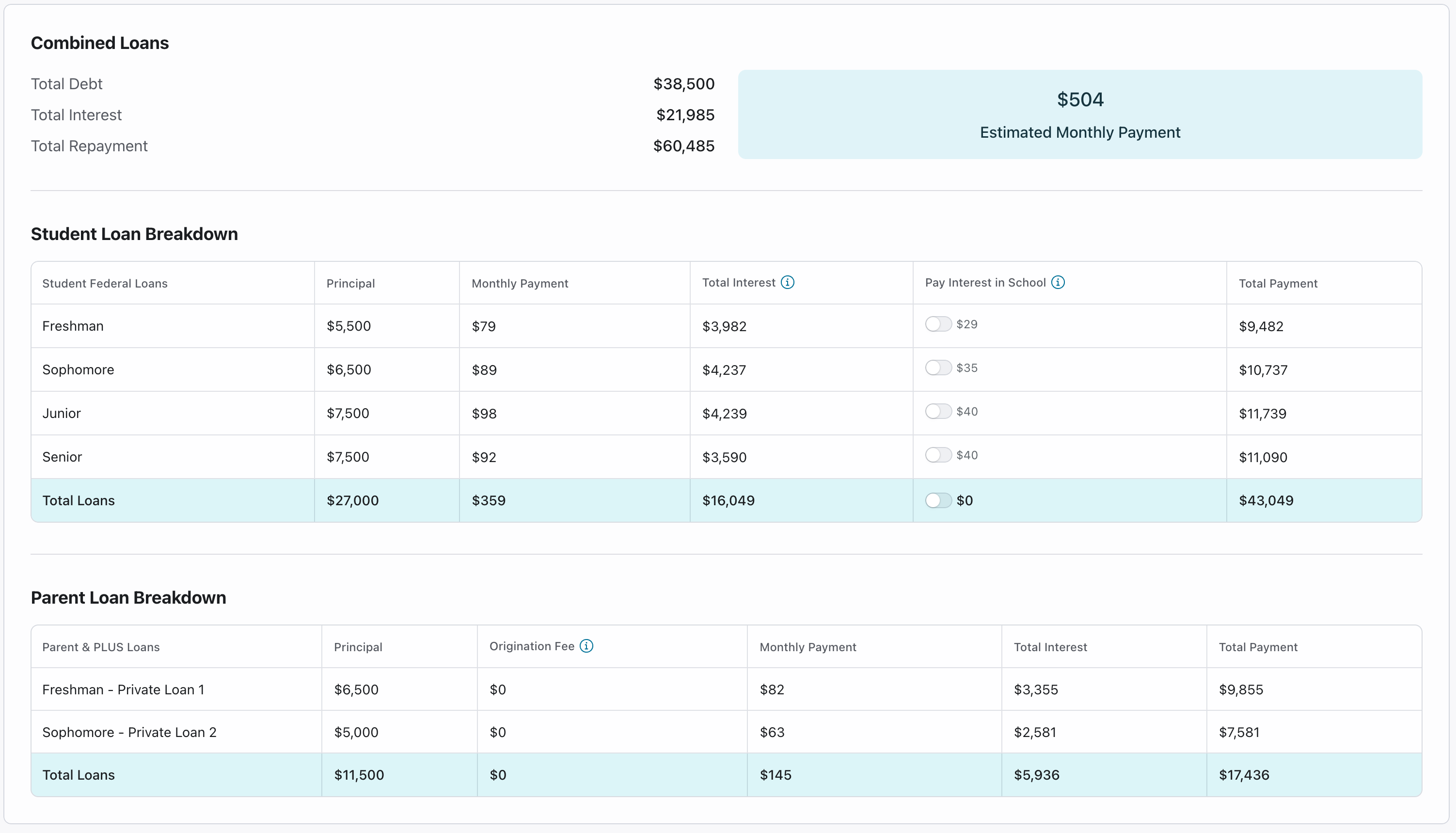1456x833 pixels.
Task: Click the Total Interest info icon
Action: (x=788, y=282)
